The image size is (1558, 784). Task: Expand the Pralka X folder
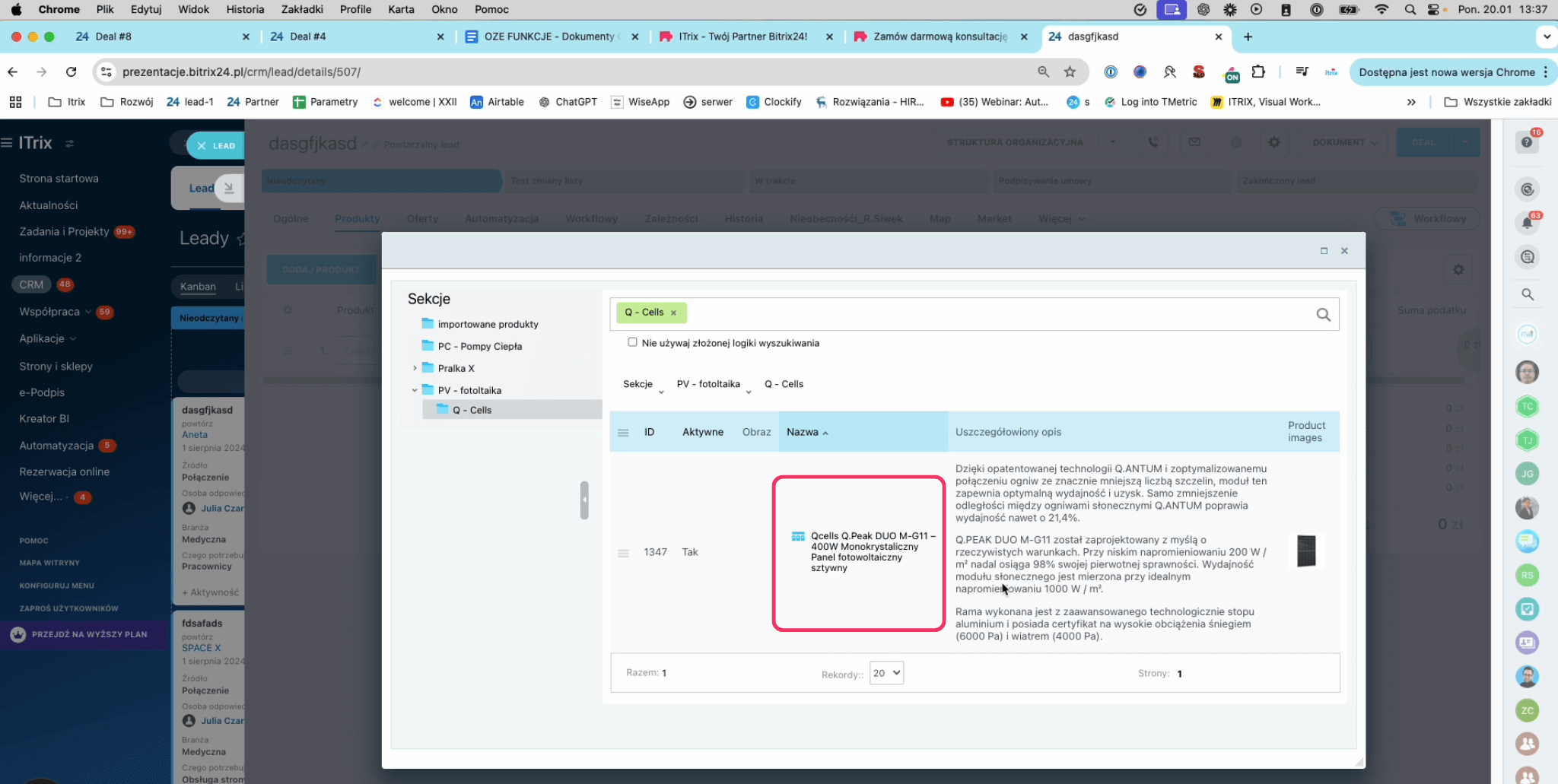(415, 368)
